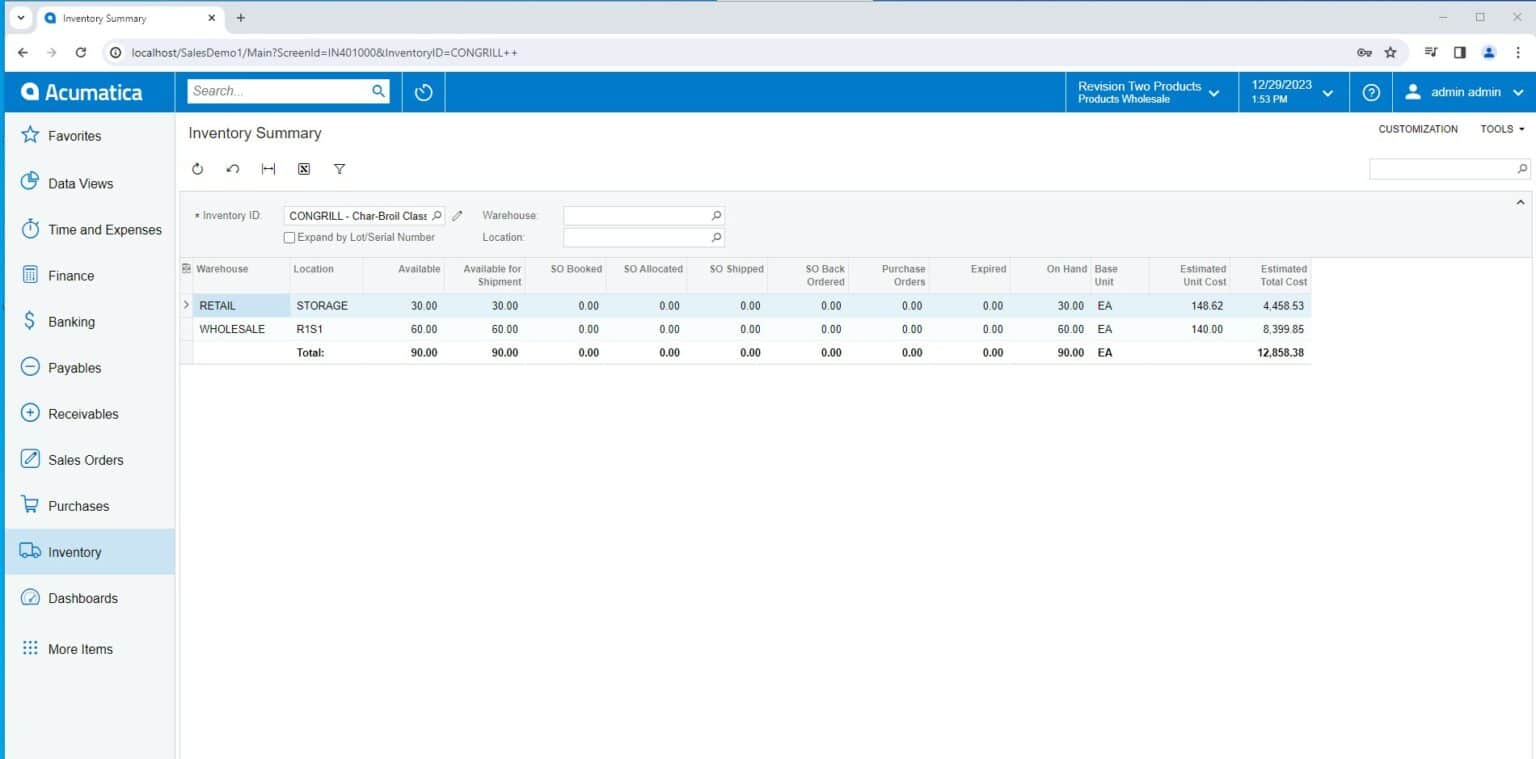Open the Finance workspace in sidebar
Image resolution: width=1536 pixels, height=759 pixels.
[71, 276]
